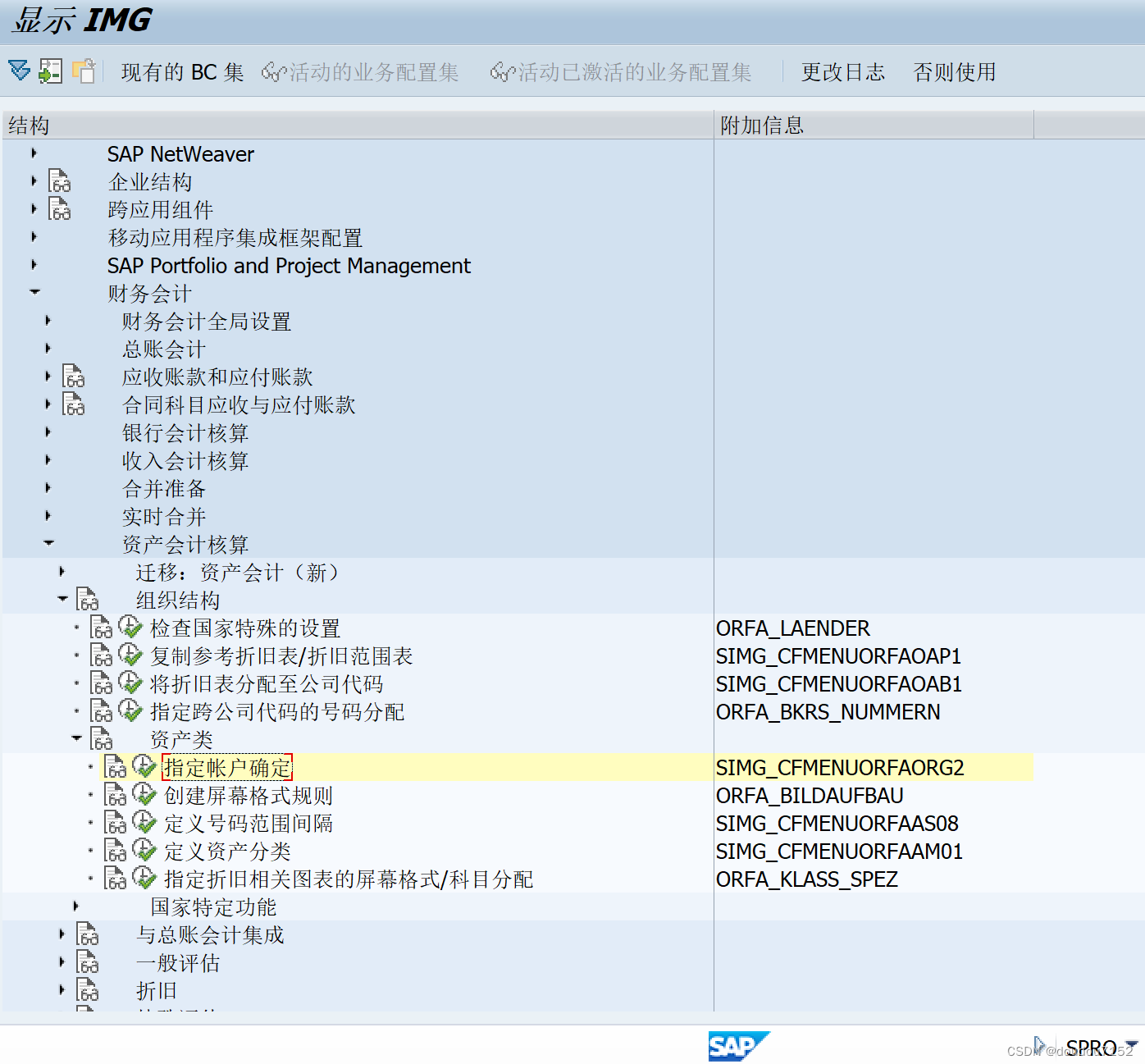Open documentation icon for 跨应用组件

(60, 209)
